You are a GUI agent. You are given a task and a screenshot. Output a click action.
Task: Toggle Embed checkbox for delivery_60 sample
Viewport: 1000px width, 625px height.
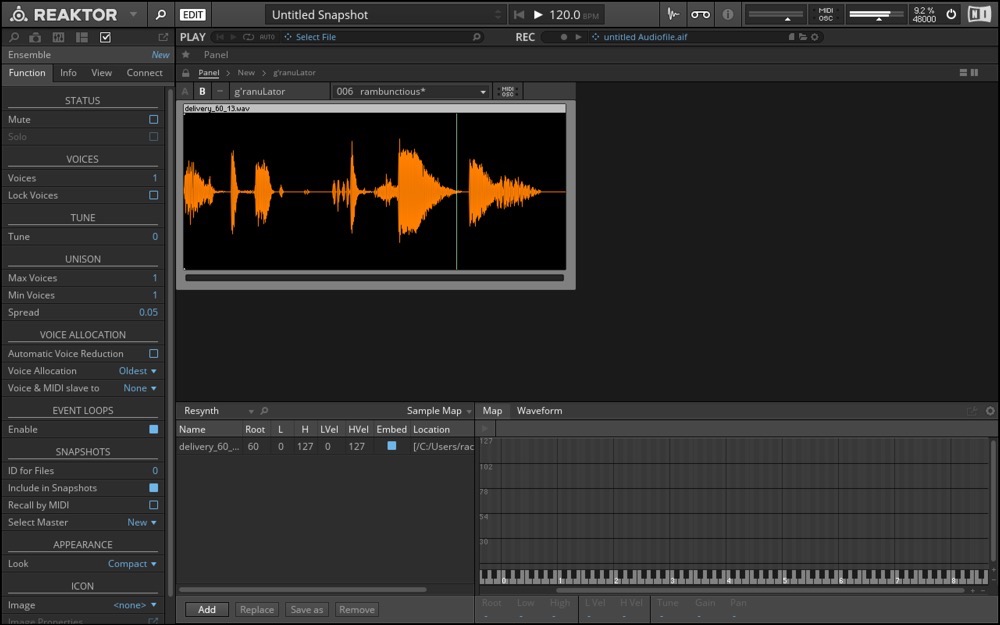pos(392,446)
